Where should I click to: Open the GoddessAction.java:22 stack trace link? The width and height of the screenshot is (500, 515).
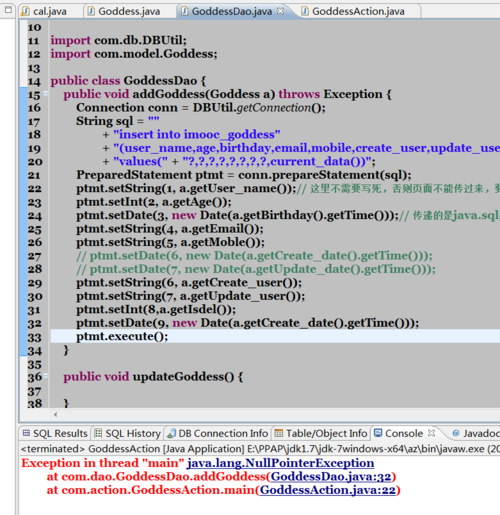pyautogui.click(x=328, y=490)
